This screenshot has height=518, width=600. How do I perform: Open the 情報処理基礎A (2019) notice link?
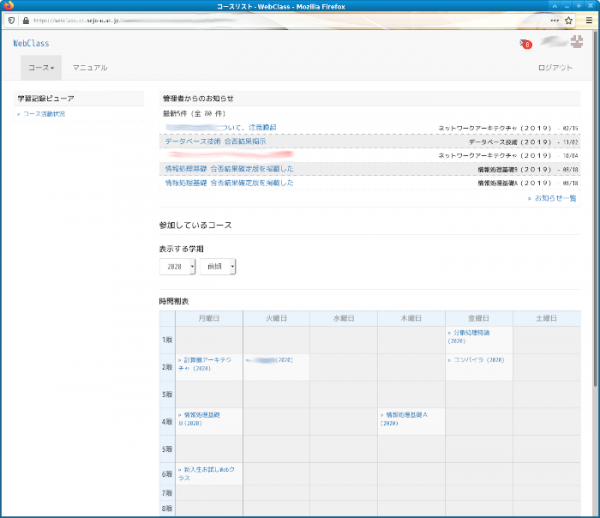229,183
